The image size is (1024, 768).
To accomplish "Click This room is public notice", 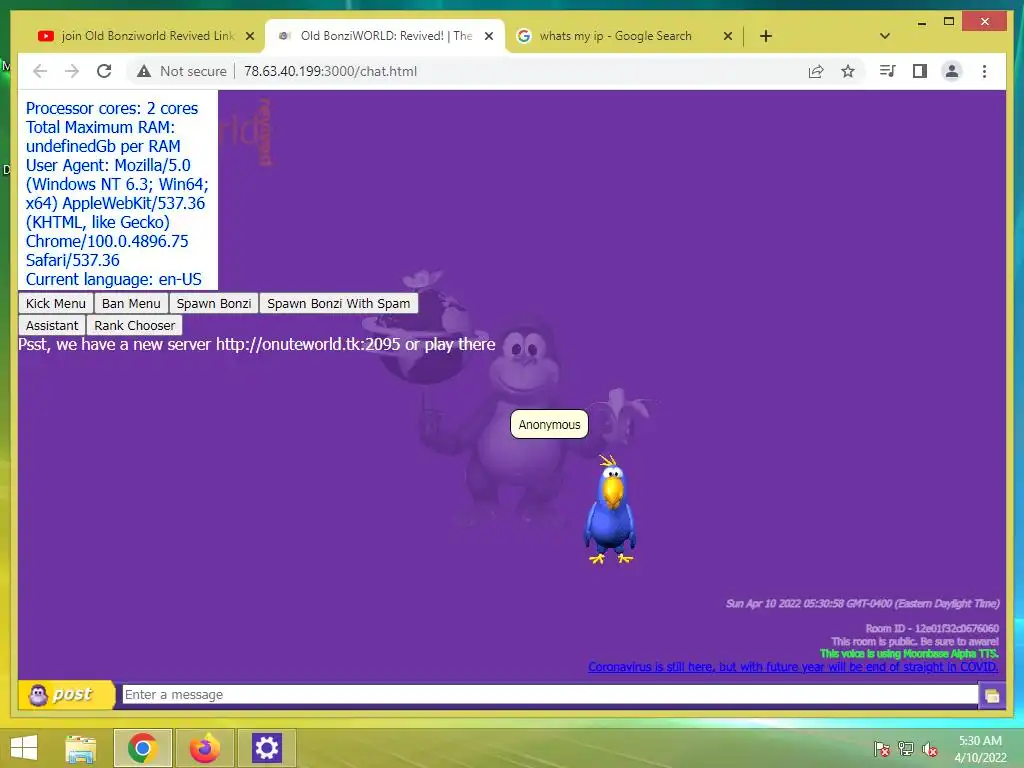I will 915,641.
